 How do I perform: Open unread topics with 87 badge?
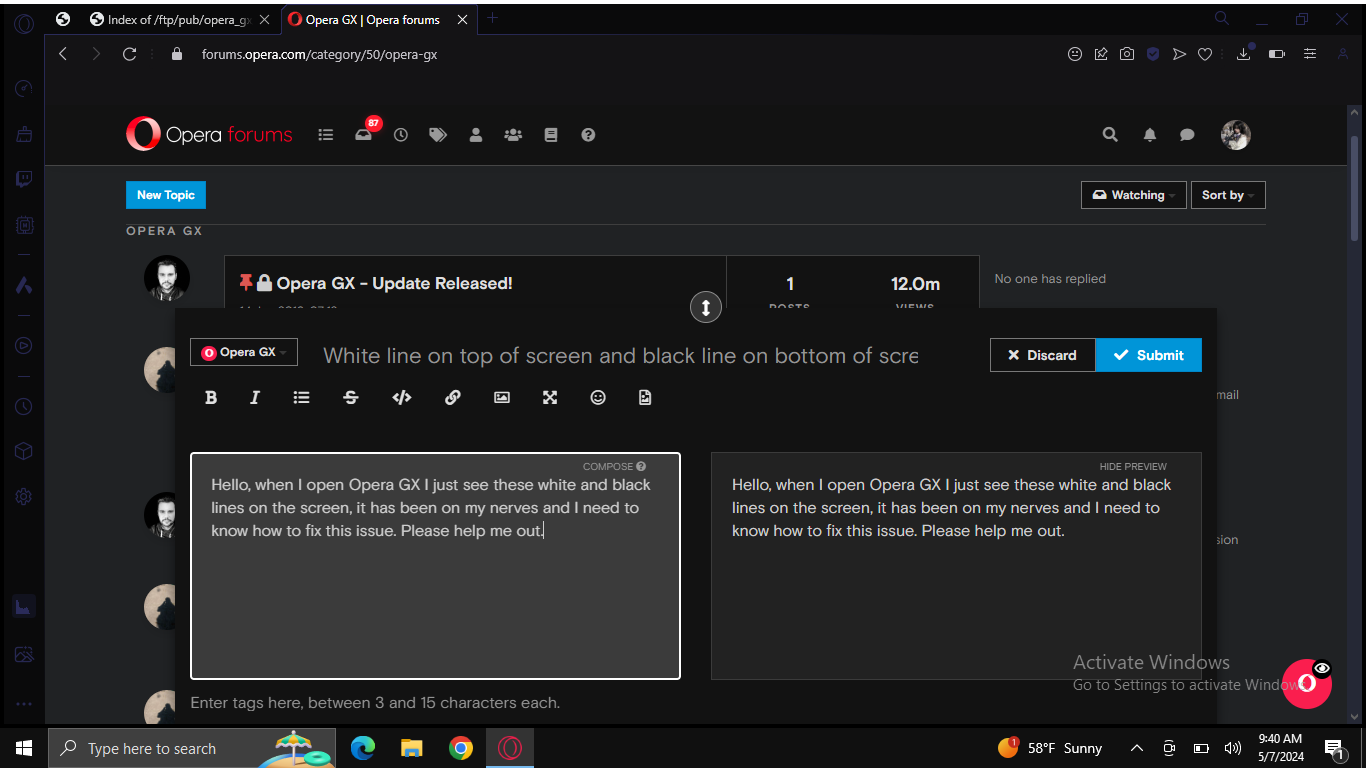[x=365, y=133]
